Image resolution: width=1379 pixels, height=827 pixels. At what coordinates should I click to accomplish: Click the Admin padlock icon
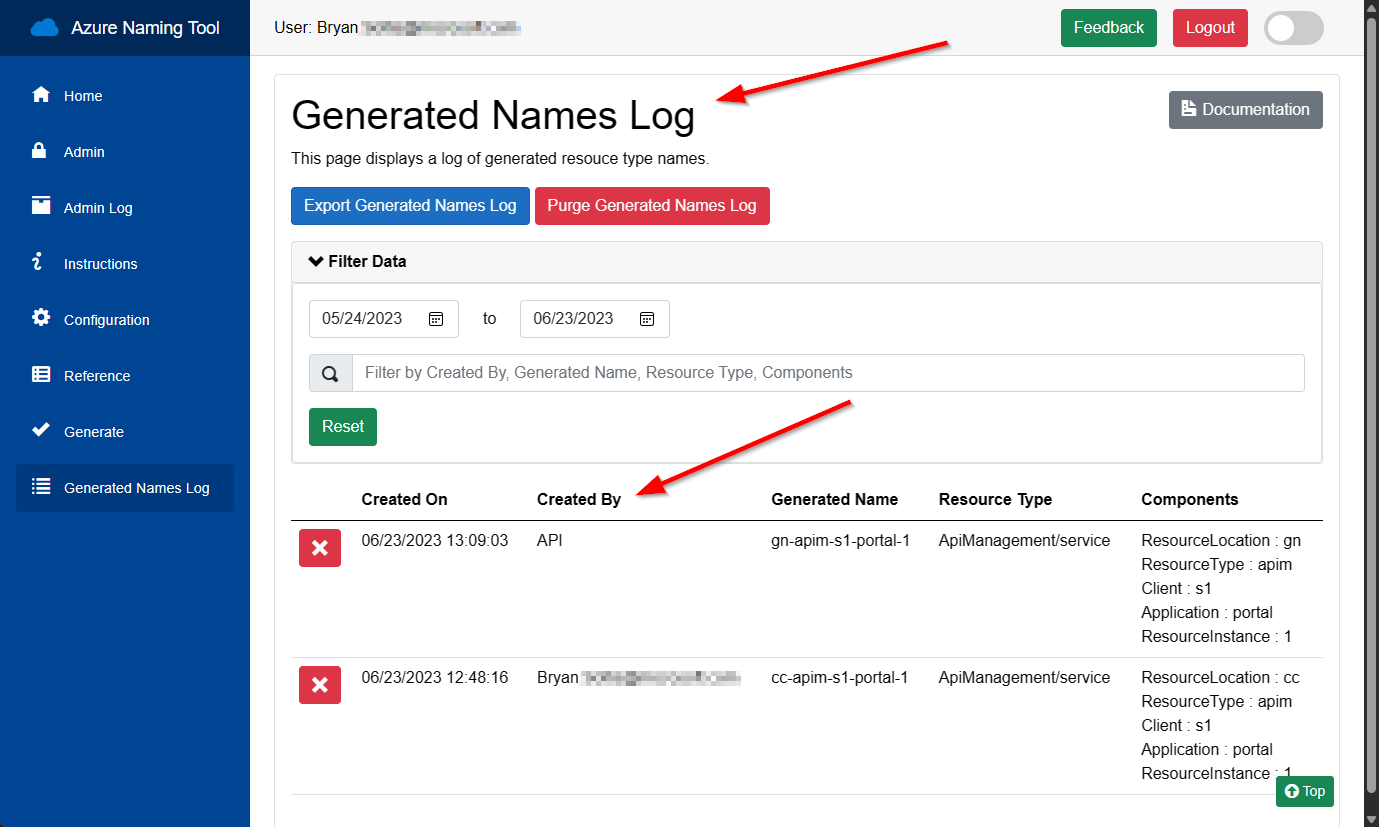[41, 151]
